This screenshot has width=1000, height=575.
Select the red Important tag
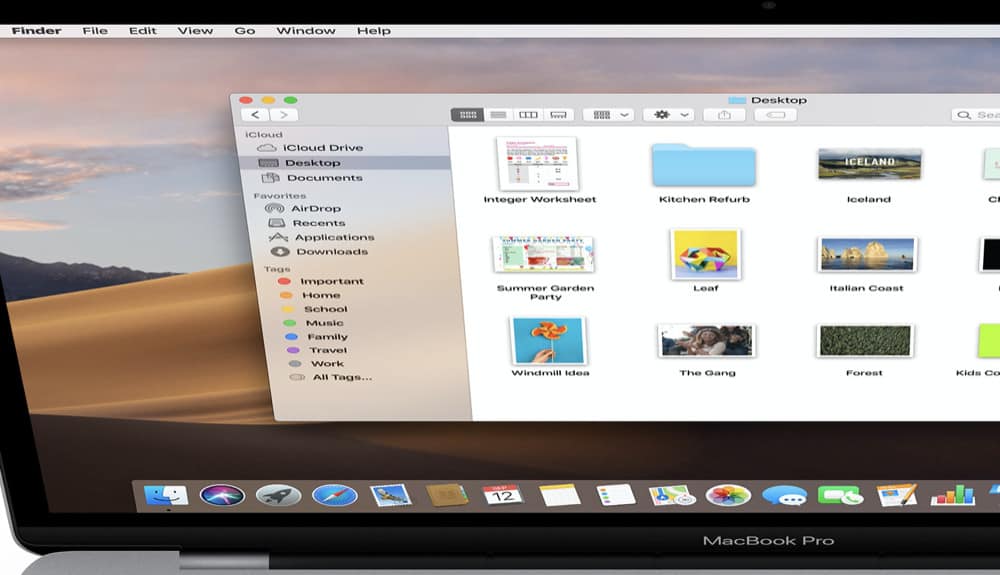click(x=321, y=281)
